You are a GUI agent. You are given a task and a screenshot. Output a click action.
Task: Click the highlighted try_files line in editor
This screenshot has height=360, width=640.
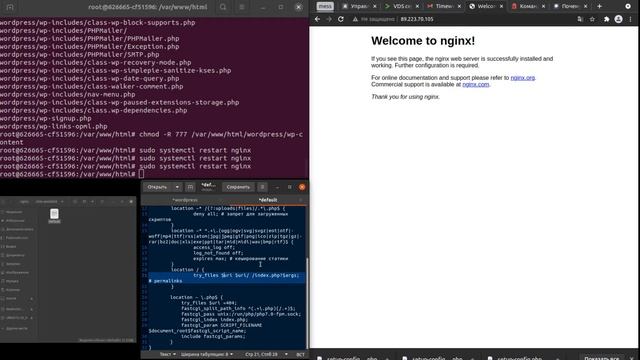tap(226, 278)
